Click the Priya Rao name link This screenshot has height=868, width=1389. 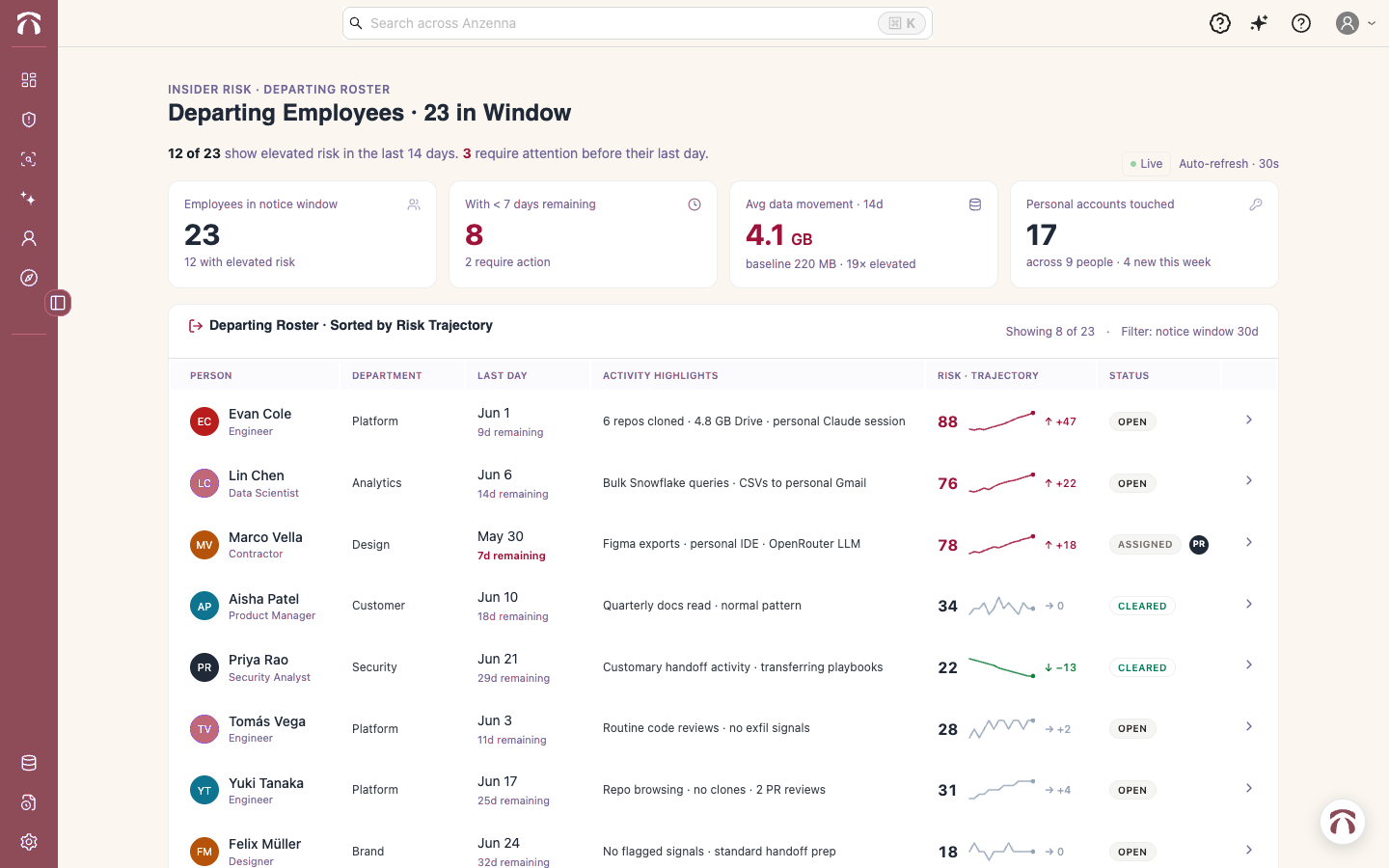(259, 660)
